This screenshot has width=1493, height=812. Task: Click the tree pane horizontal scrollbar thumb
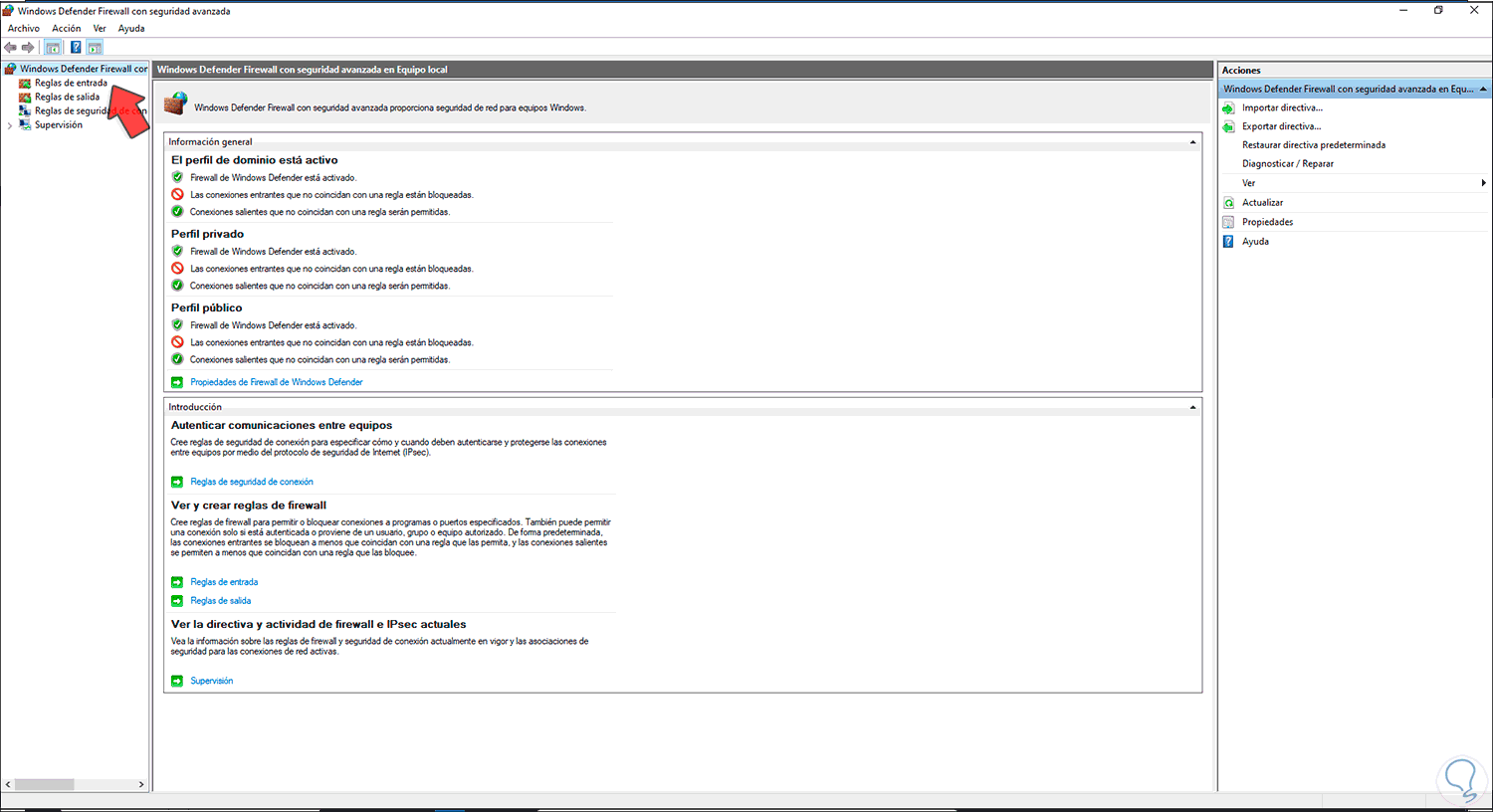[45, 784]
